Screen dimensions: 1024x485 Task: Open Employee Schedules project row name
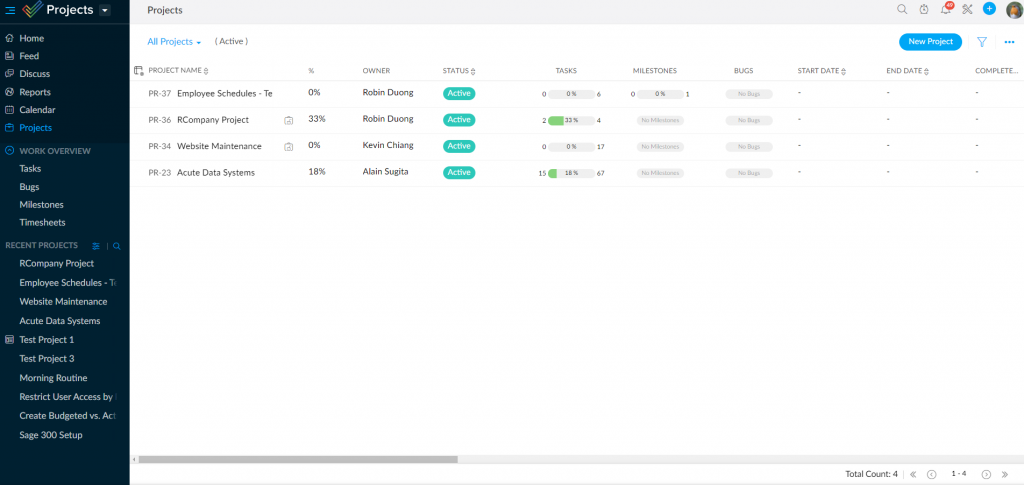(x=225, y=93)
